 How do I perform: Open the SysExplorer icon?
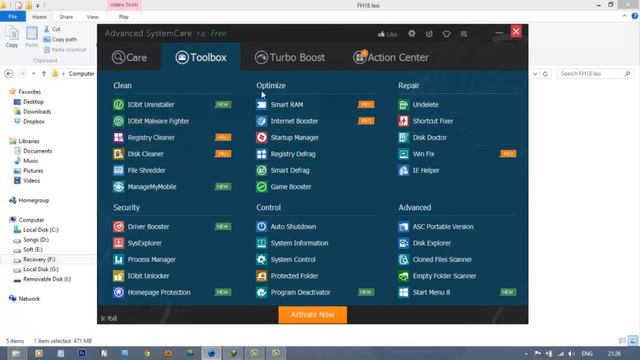coord(118,243)
